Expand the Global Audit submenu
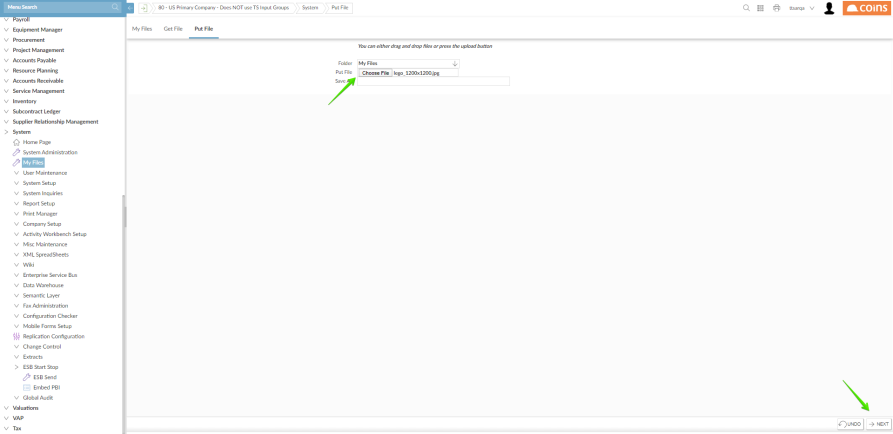 tap(17, 398)
